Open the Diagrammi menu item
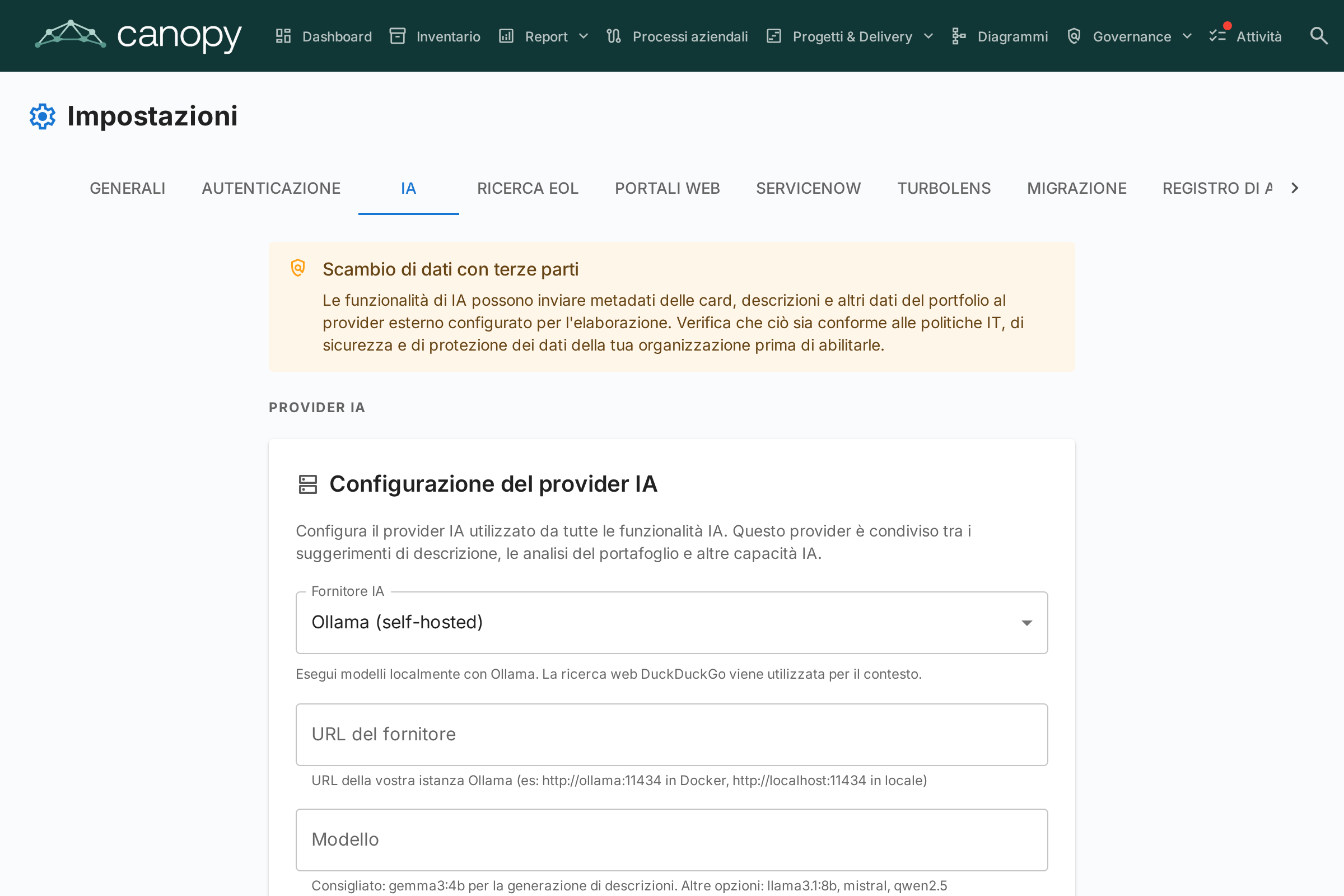The width and height of the screenshot is (1344, 896). point(1000,36)
